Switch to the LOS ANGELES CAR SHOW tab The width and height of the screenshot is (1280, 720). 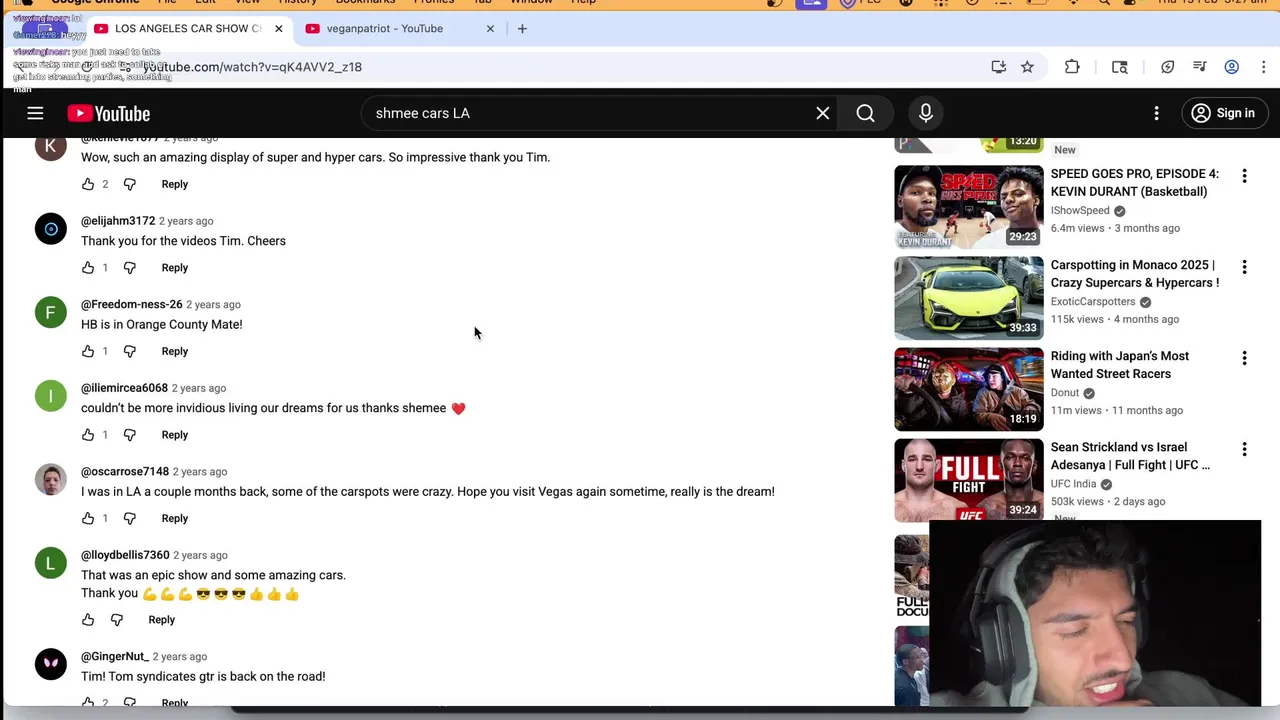point(188,28)
